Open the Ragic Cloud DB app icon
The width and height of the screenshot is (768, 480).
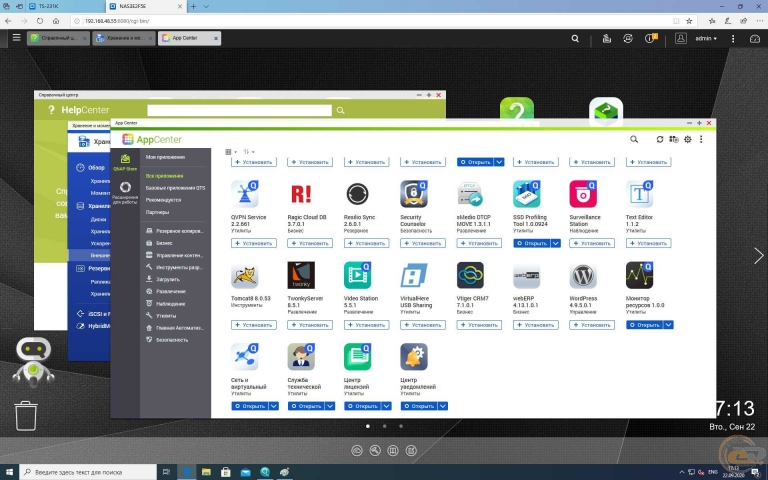click(x=301, y=194)
